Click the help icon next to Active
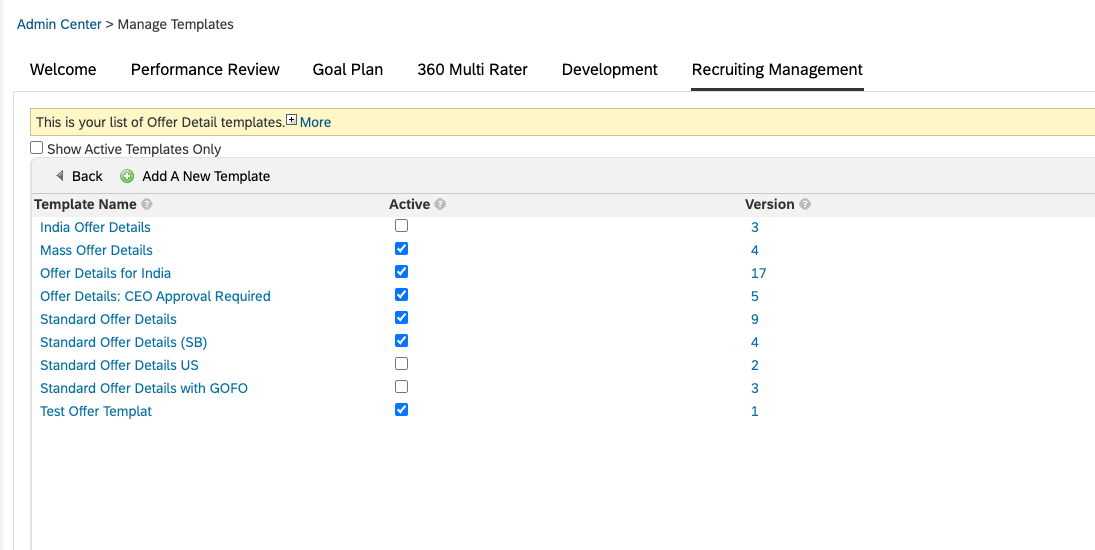 tap(440, 205)
